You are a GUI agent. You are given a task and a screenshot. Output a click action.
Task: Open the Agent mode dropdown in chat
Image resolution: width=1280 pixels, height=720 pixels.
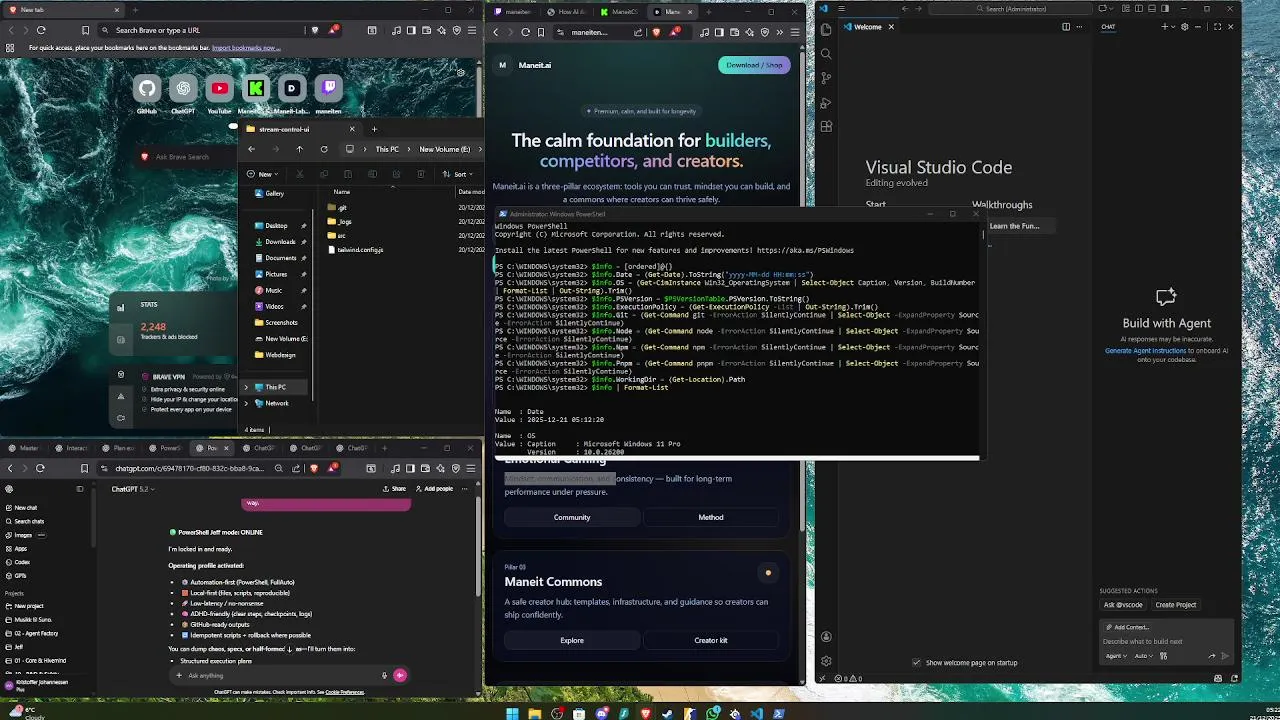point(1116,656)
